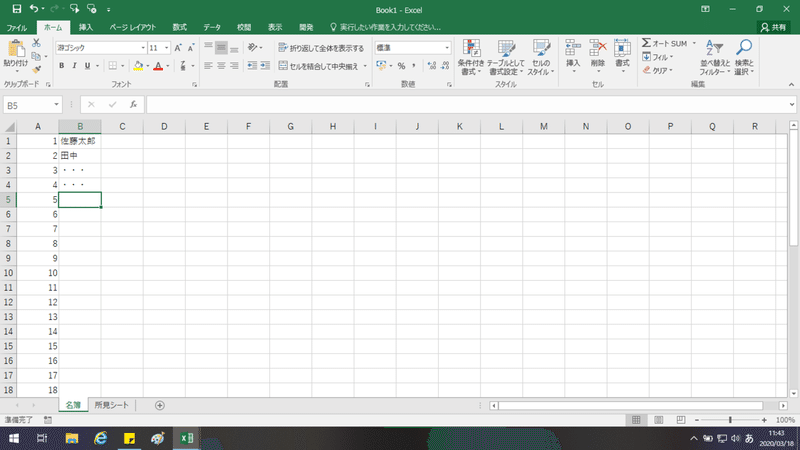Toggle Underline formatting
Screen dimensions: 800x450
[x=87, y=66]
